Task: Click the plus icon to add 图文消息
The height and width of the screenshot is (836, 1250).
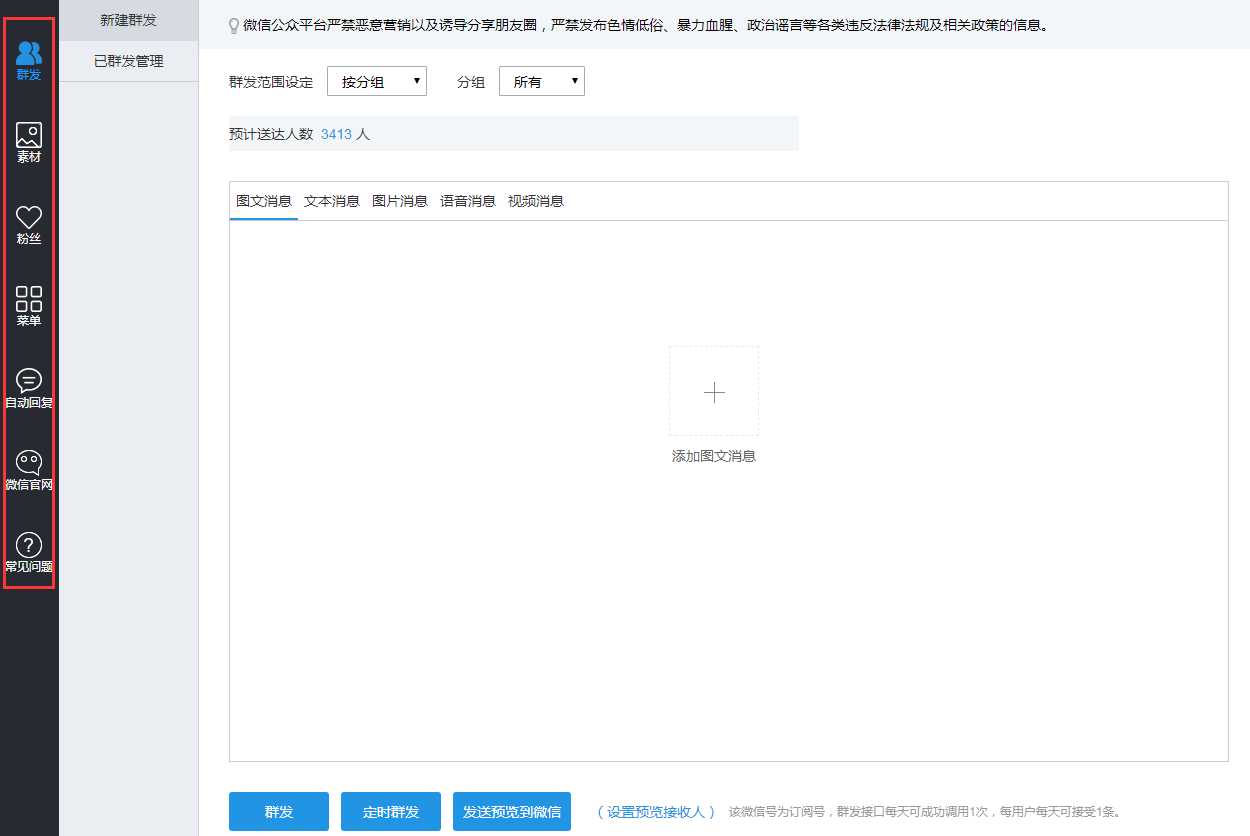Action: coord(714,392)
